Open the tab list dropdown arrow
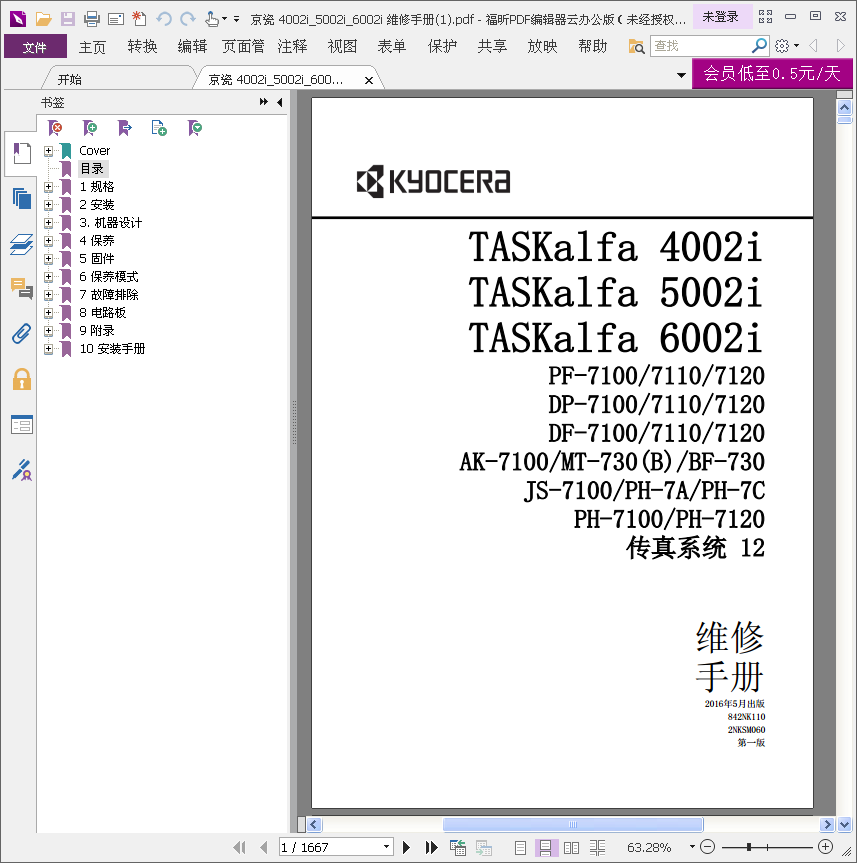This screenshot has width=857, height=863. point(681,75)
